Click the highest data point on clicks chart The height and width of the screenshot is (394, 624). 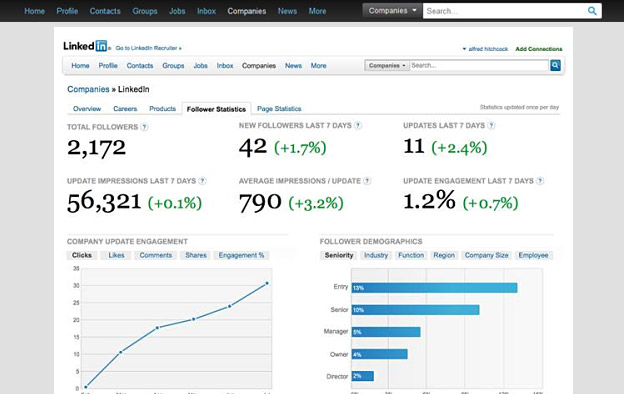(267, 283)
